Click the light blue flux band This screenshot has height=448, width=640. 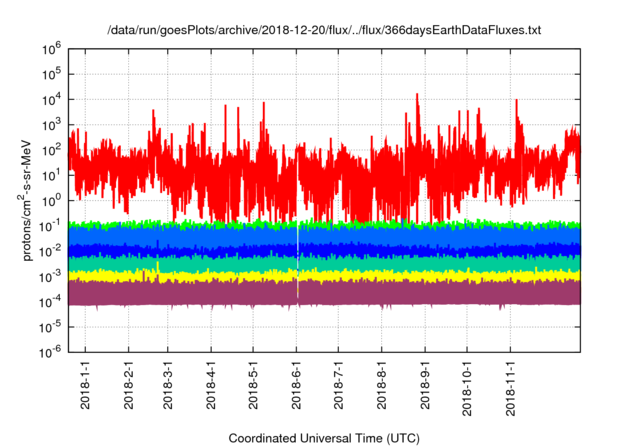click(x=324, y=236)
